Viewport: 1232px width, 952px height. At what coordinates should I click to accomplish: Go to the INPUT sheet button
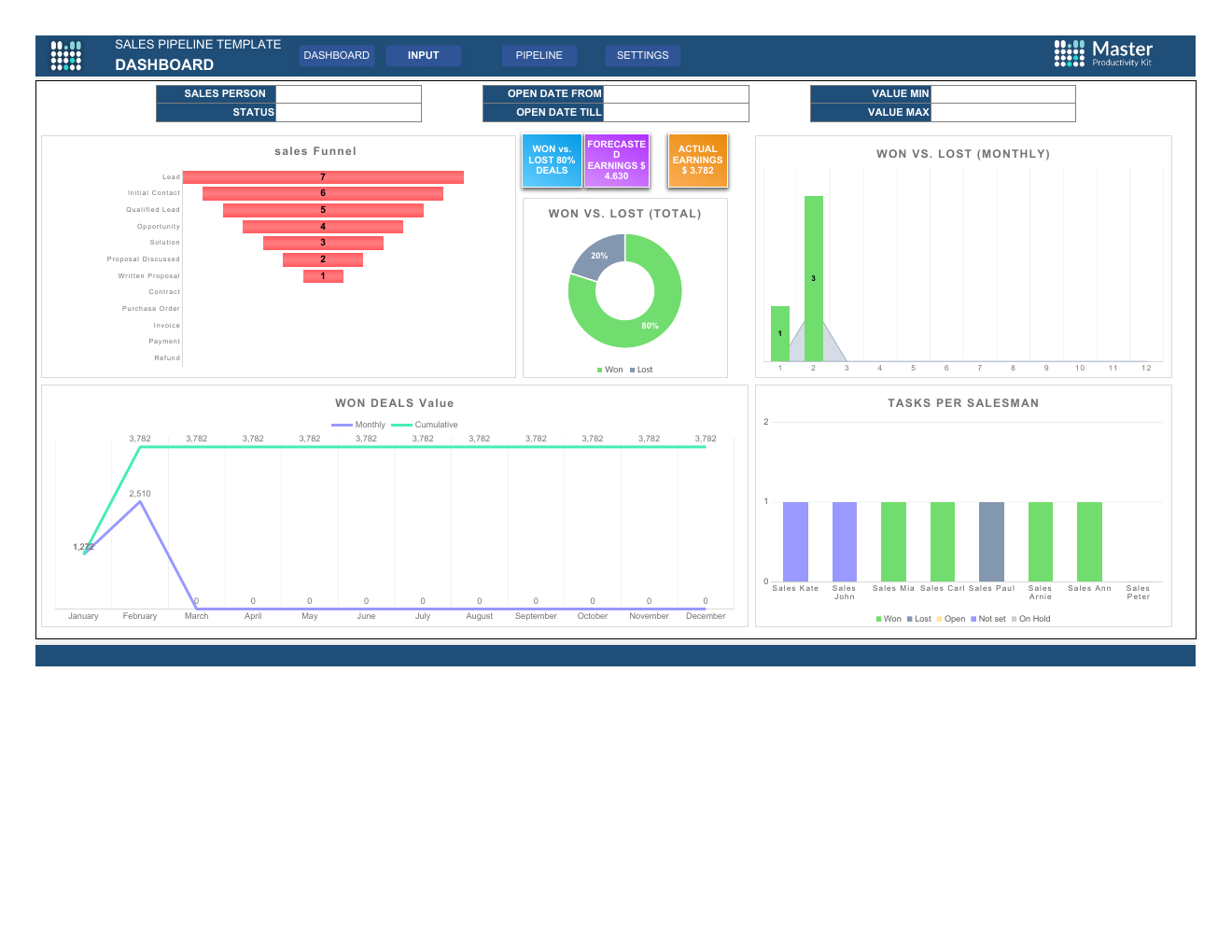423,55
